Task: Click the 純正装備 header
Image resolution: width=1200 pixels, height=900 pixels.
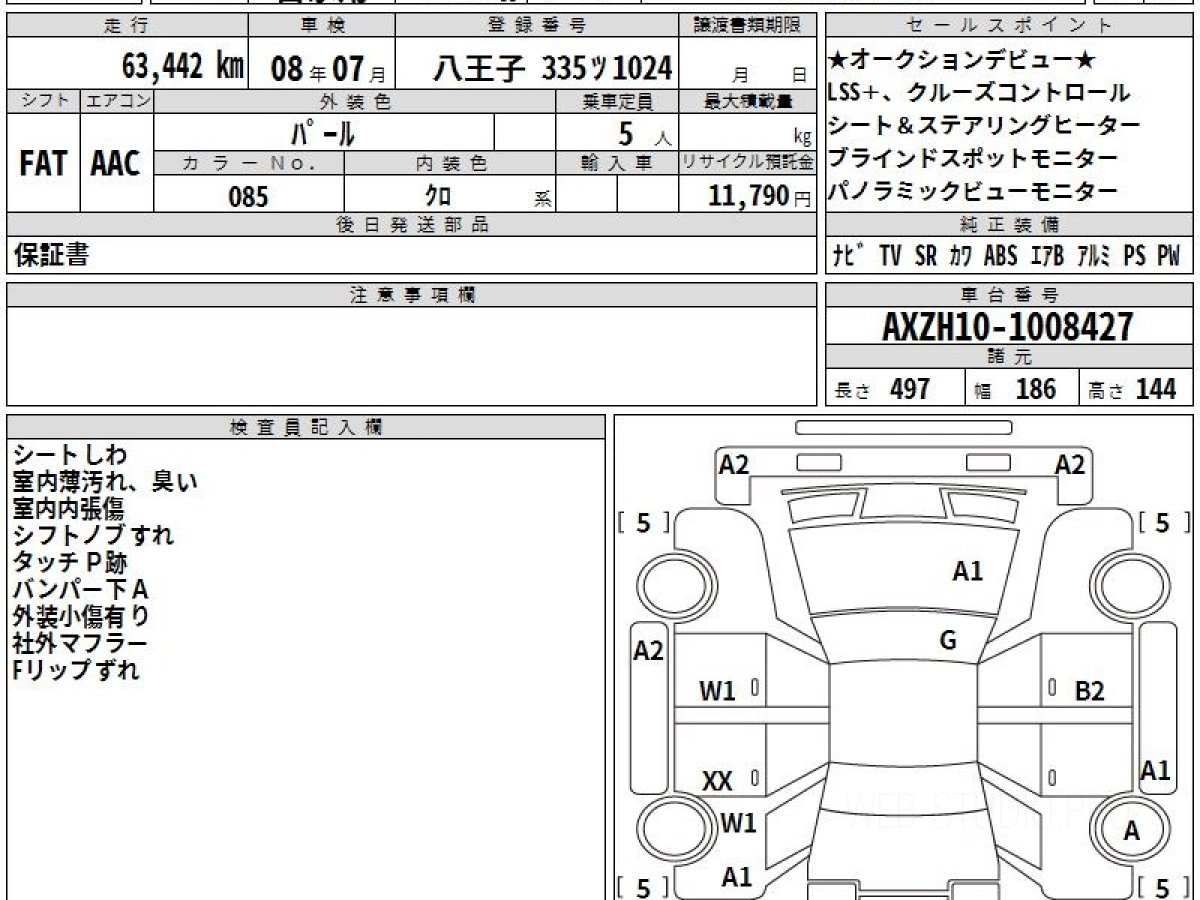Action: 1009,224
